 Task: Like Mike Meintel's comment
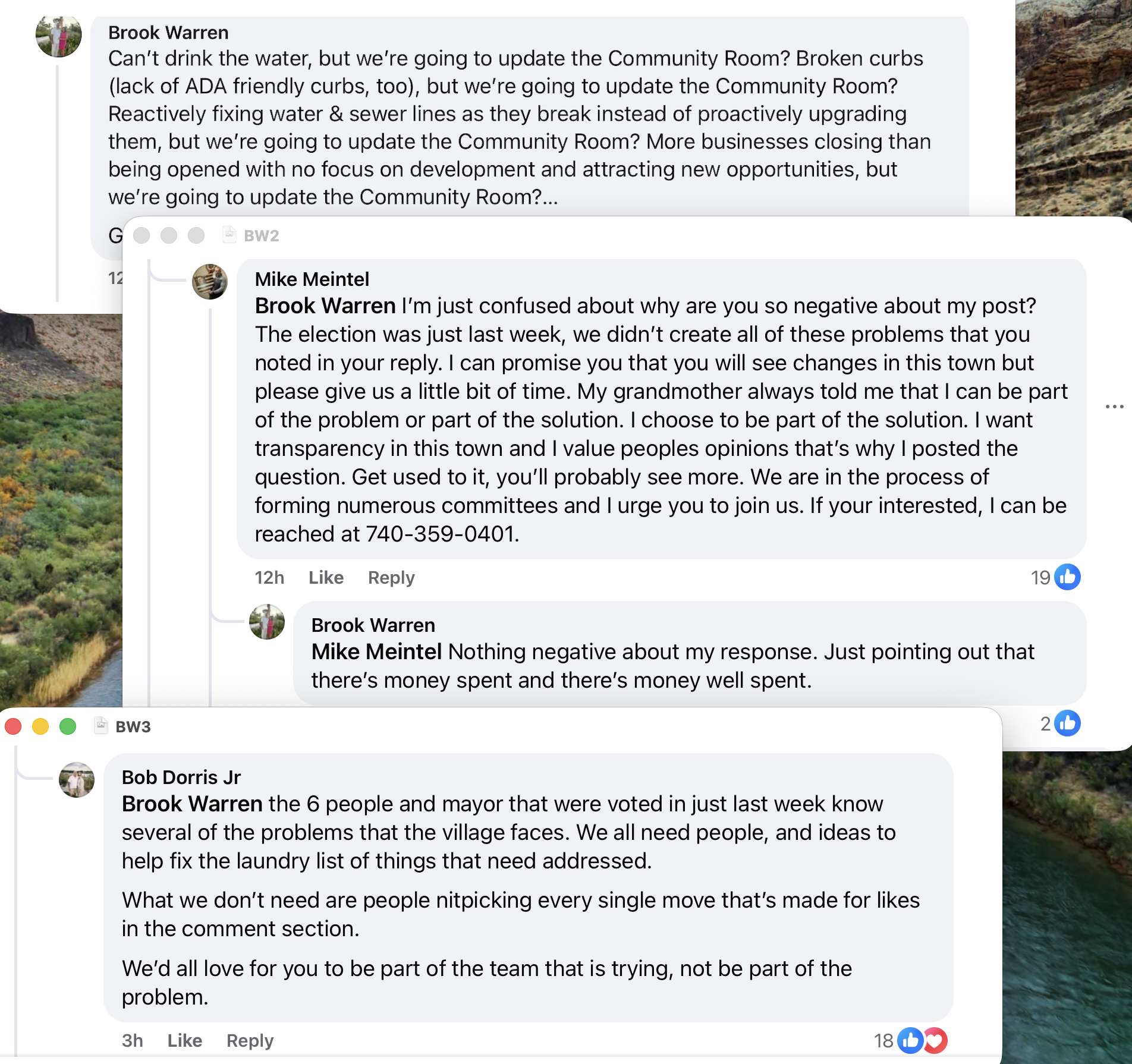pyautogui.click(x=326, y=577)
